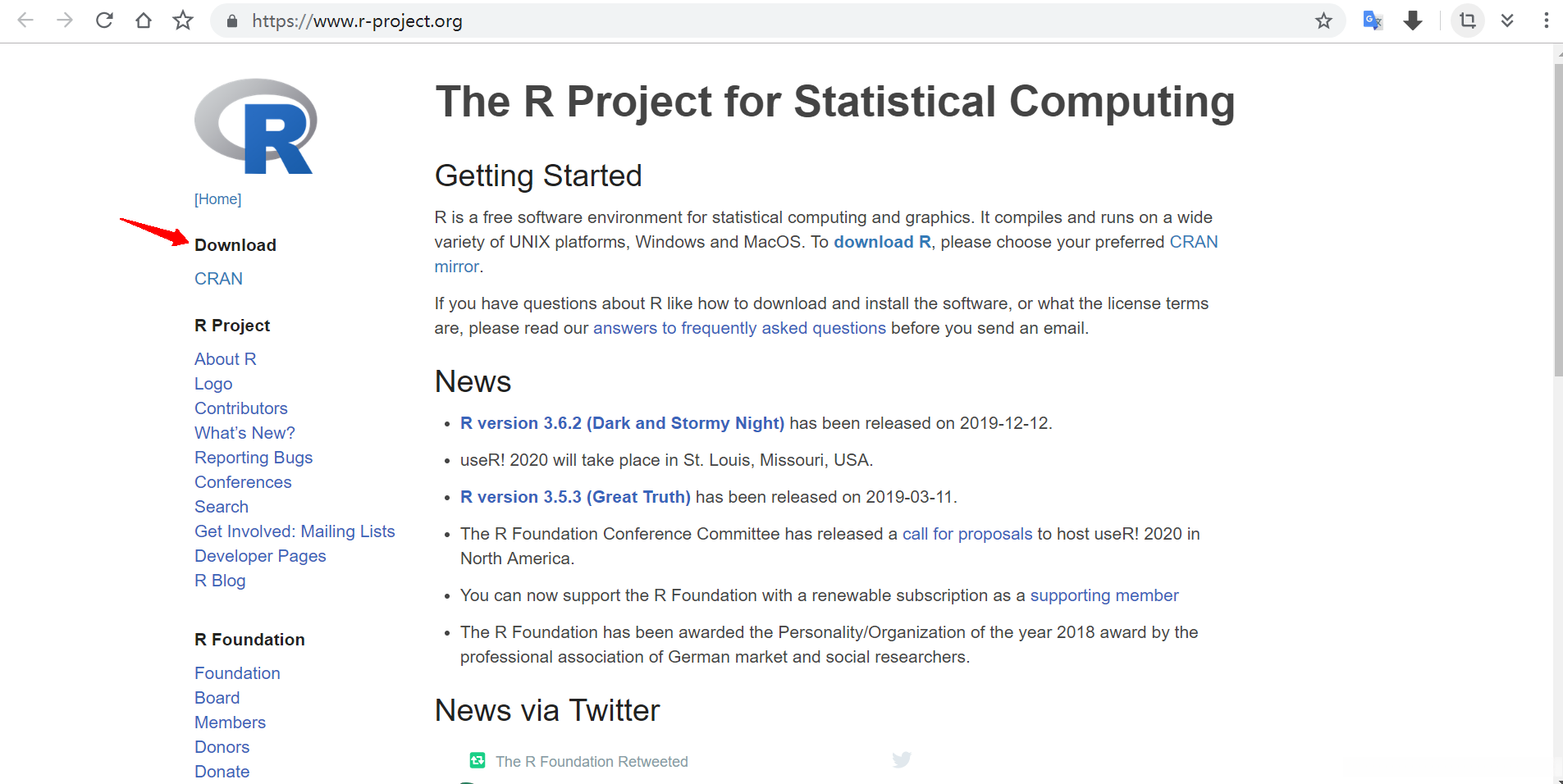Image resolution: width=1563 pixels, height=784 pixels.
Task: Open the Google Translate extension icon
Action: (x=1373, y=21)
